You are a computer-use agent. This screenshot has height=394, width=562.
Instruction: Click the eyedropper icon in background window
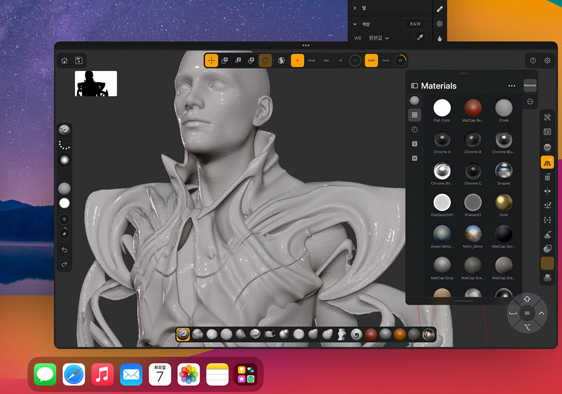(420, 37)
